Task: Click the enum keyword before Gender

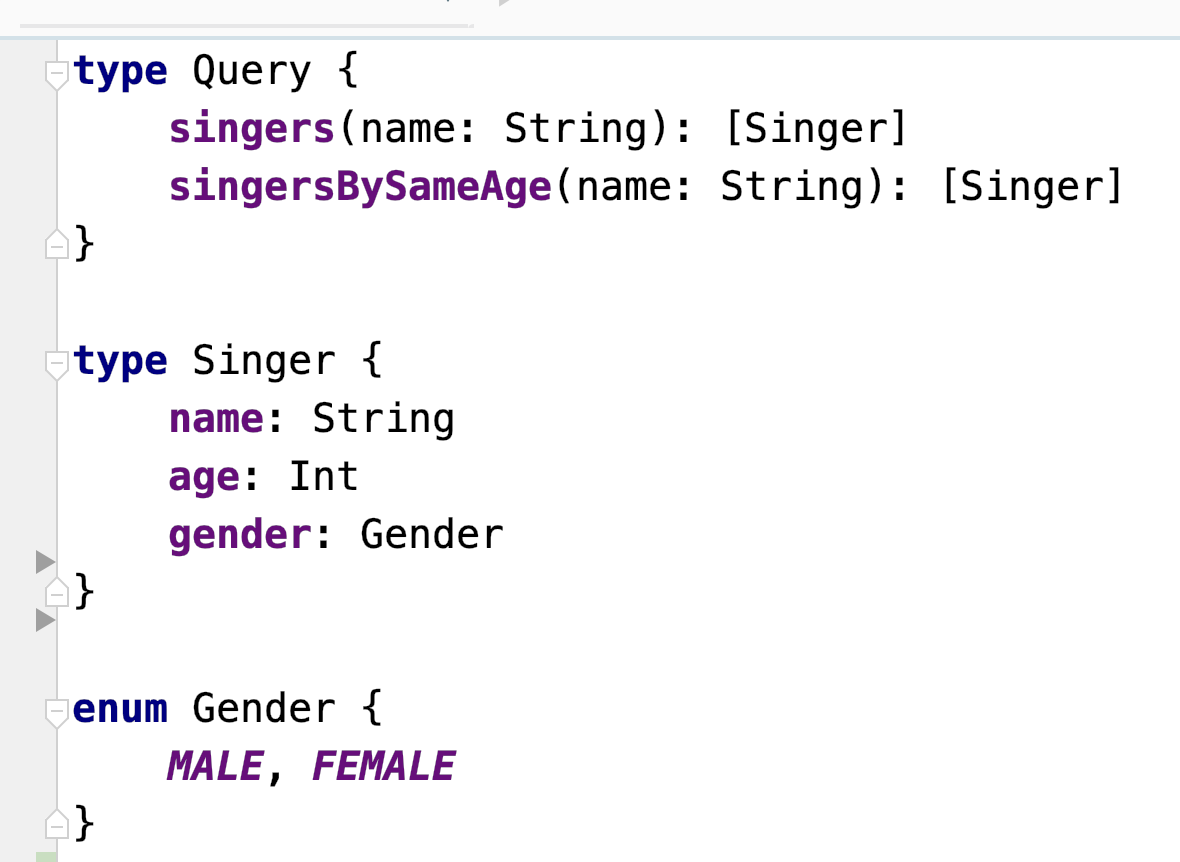Action: click(120, 709)
